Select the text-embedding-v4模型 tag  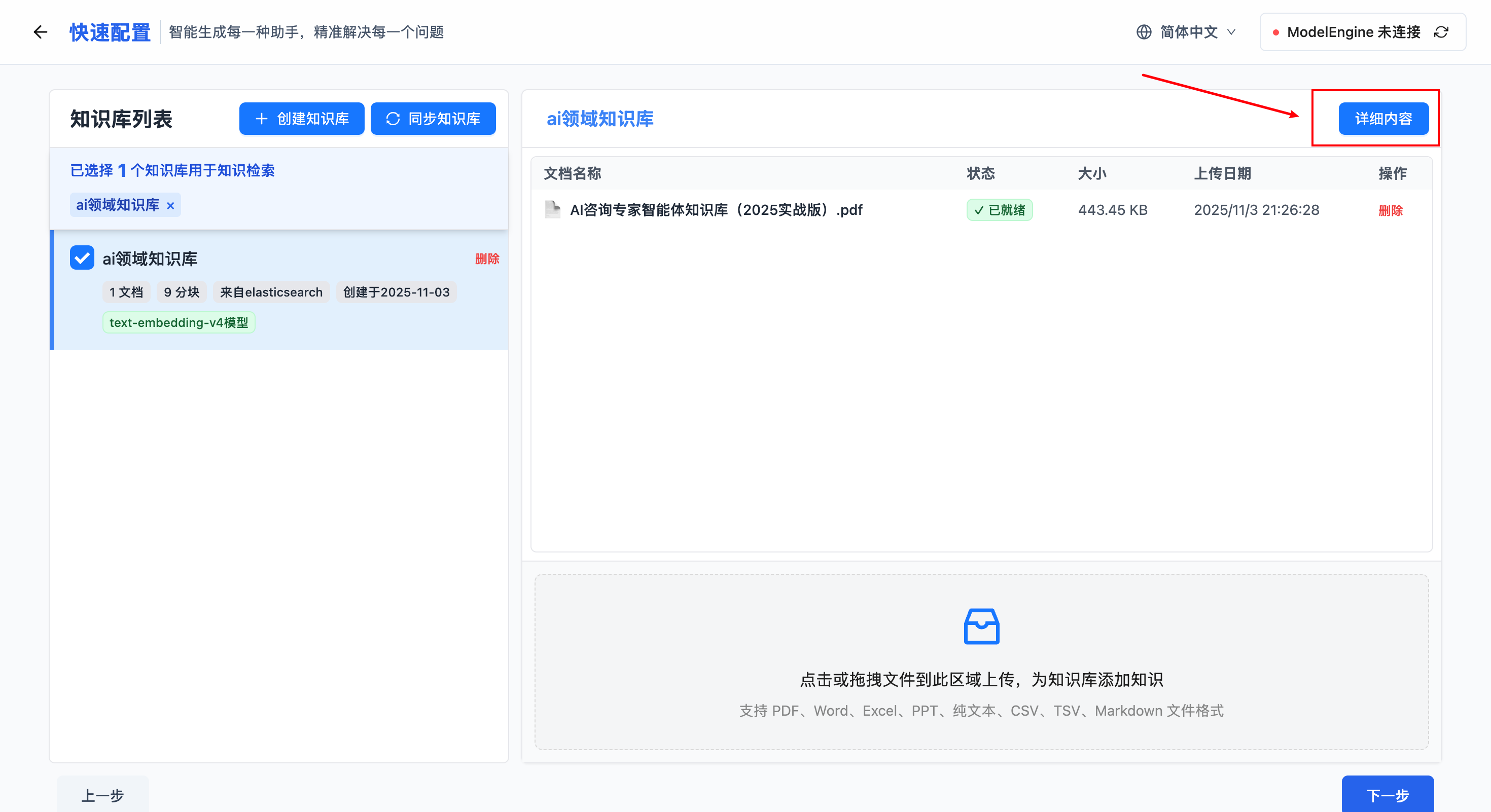tap(179, 322)
